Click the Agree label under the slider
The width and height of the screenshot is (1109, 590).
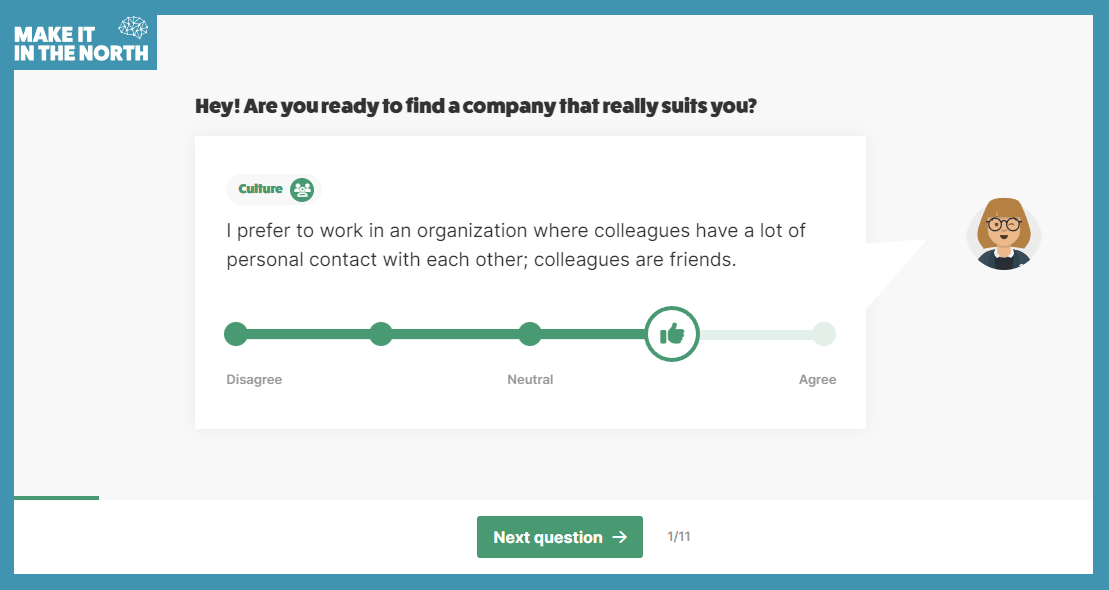[817, 380]
